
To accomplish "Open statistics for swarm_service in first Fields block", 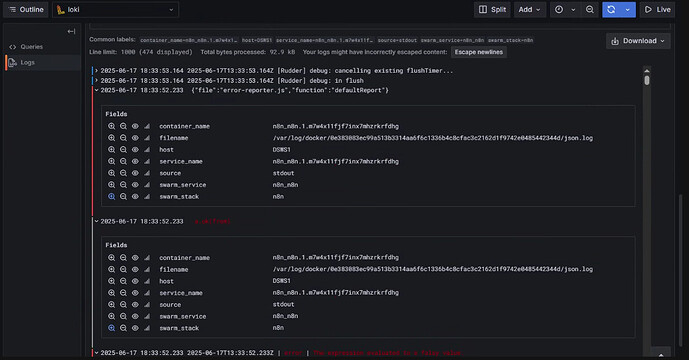I will [x=147, y=185].
